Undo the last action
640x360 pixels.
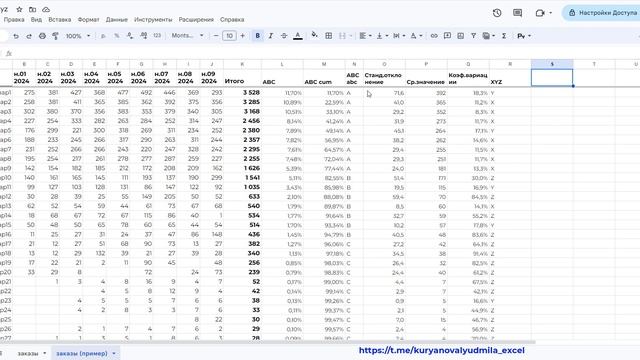[16, 36]
